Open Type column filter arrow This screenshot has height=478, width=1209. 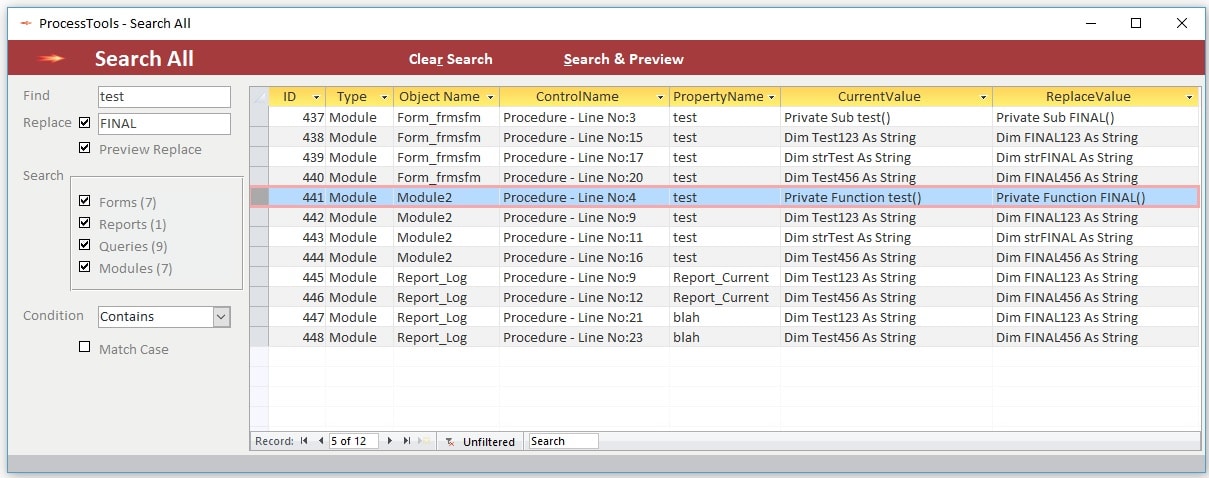[x=384, y=97]
